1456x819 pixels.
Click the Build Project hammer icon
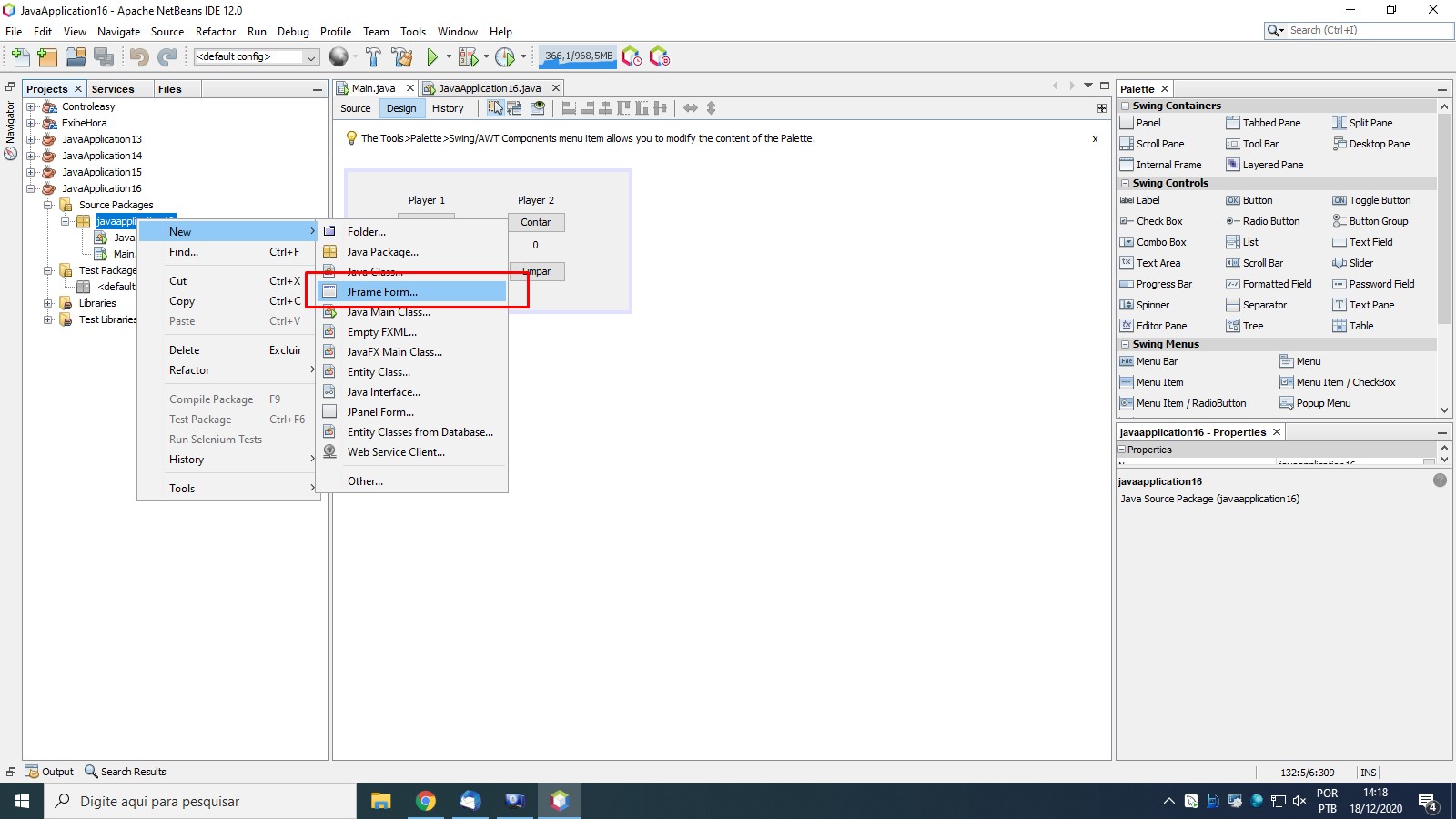(x=373, y=57)
